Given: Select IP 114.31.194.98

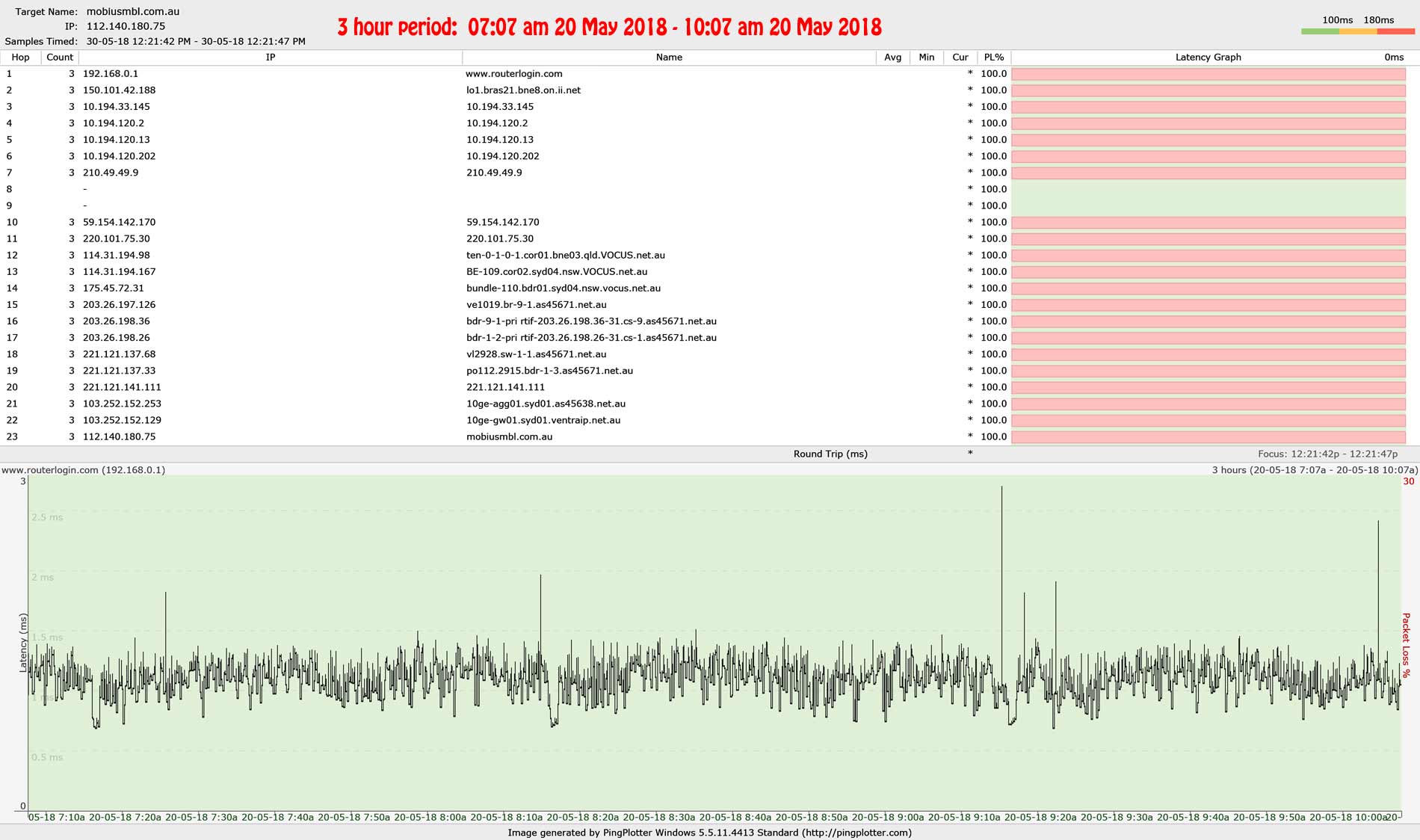Looking at the screenshot, I should pyautogui.click(x=116, y=255).
